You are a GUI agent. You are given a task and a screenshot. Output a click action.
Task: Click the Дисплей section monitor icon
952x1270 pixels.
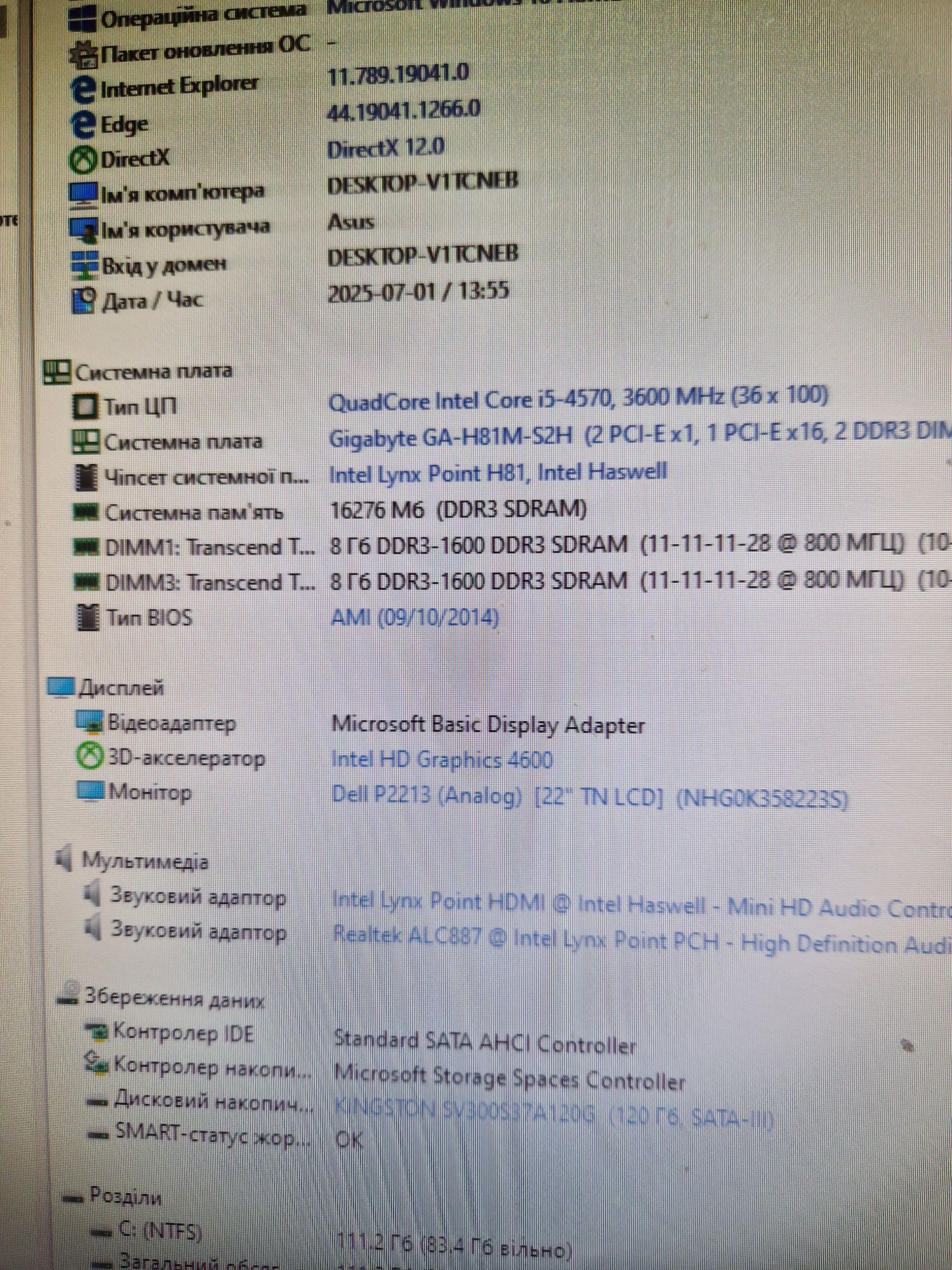pos(61,688)
